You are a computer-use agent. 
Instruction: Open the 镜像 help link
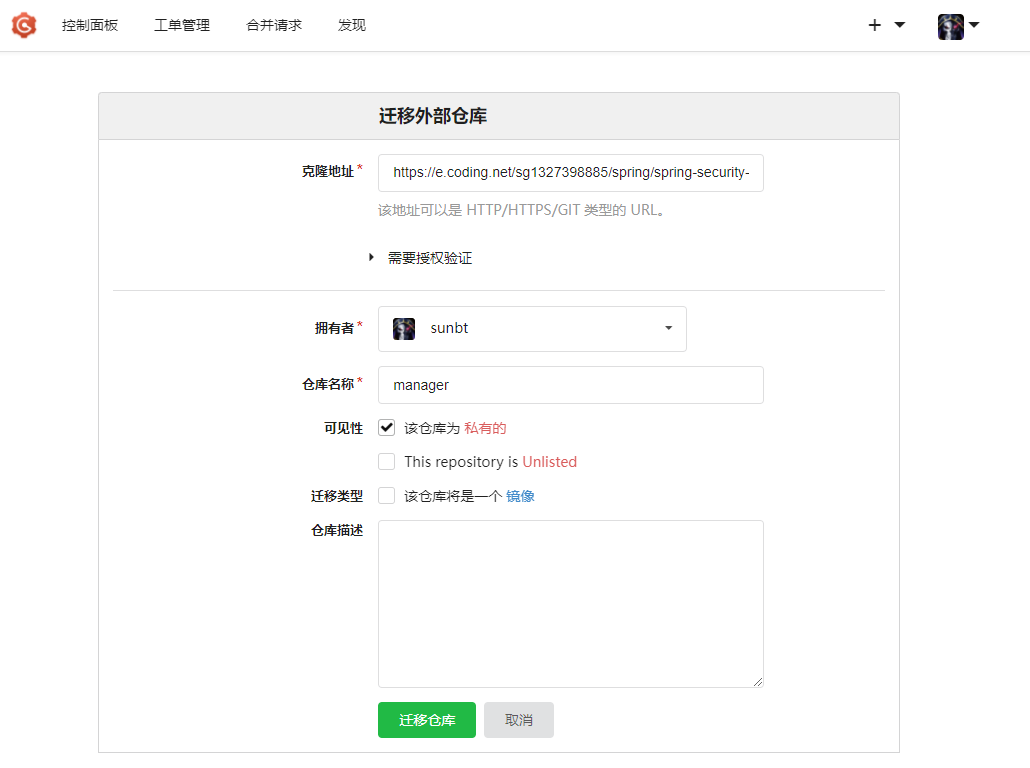tap(520, 495)
